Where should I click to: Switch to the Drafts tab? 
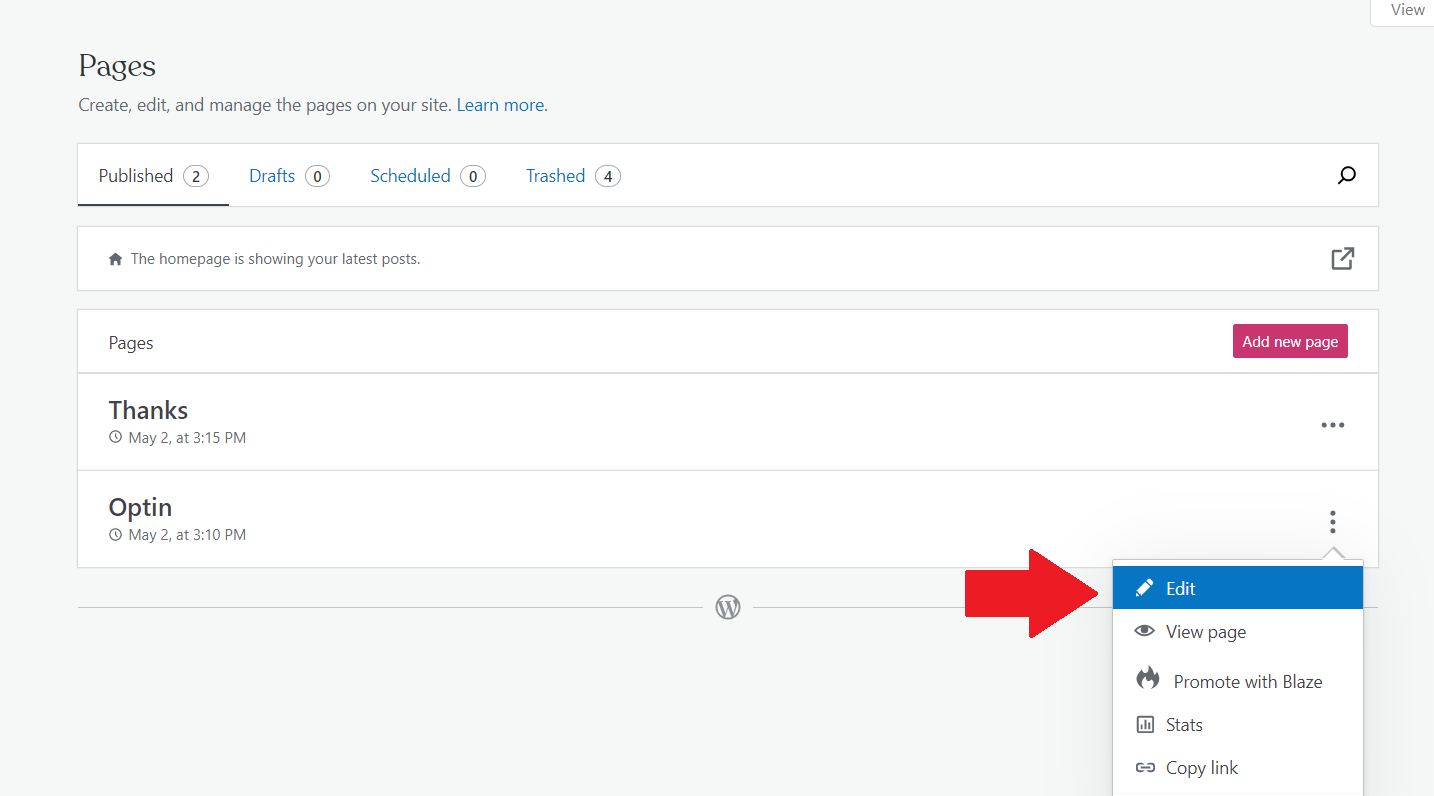pyautogui.click(x=289, y=176)
